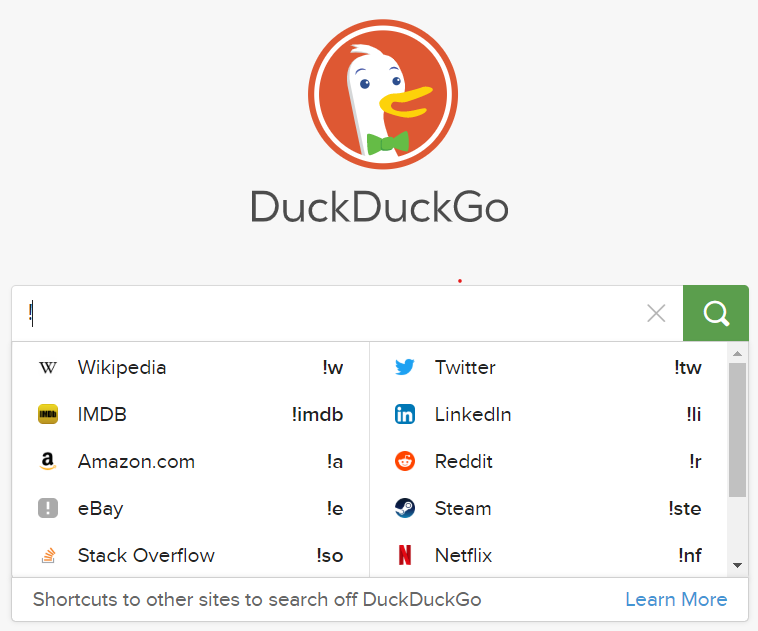Screen dimensions: 758x631
Task: Click the Amazon.com logo icon
Action: (48, 461)
